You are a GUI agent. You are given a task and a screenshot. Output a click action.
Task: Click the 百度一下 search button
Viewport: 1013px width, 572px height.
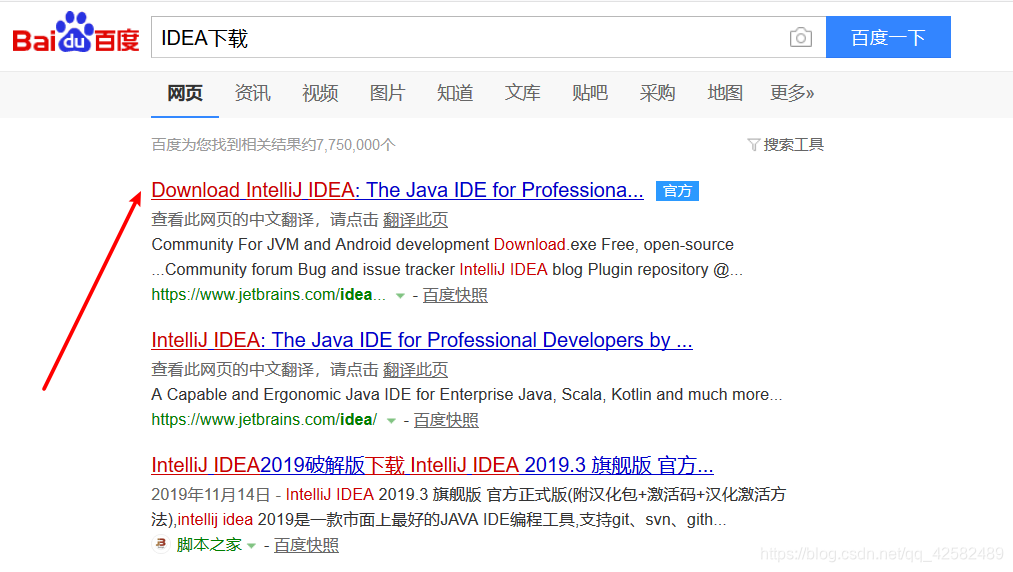coord(888,37)
